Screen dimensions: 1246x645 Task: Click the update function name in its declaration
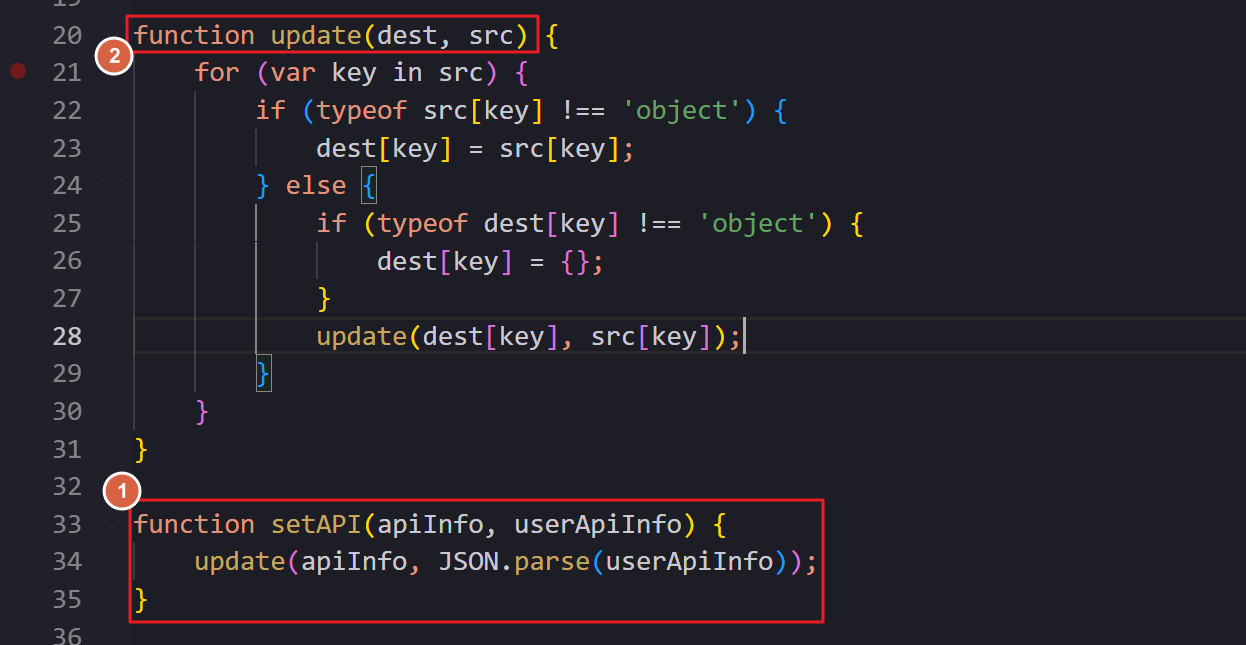point(316,35)
